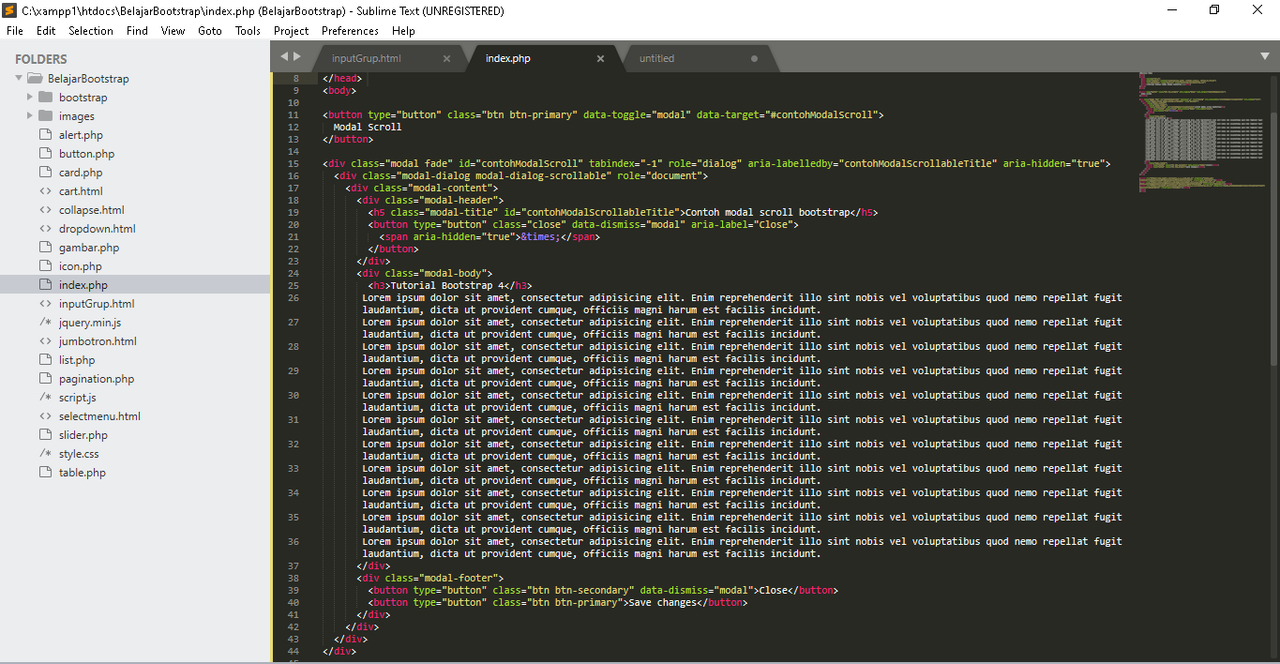The image size is (1280, 664).
Task: Open the Selection menu
Action: point(91,31)
